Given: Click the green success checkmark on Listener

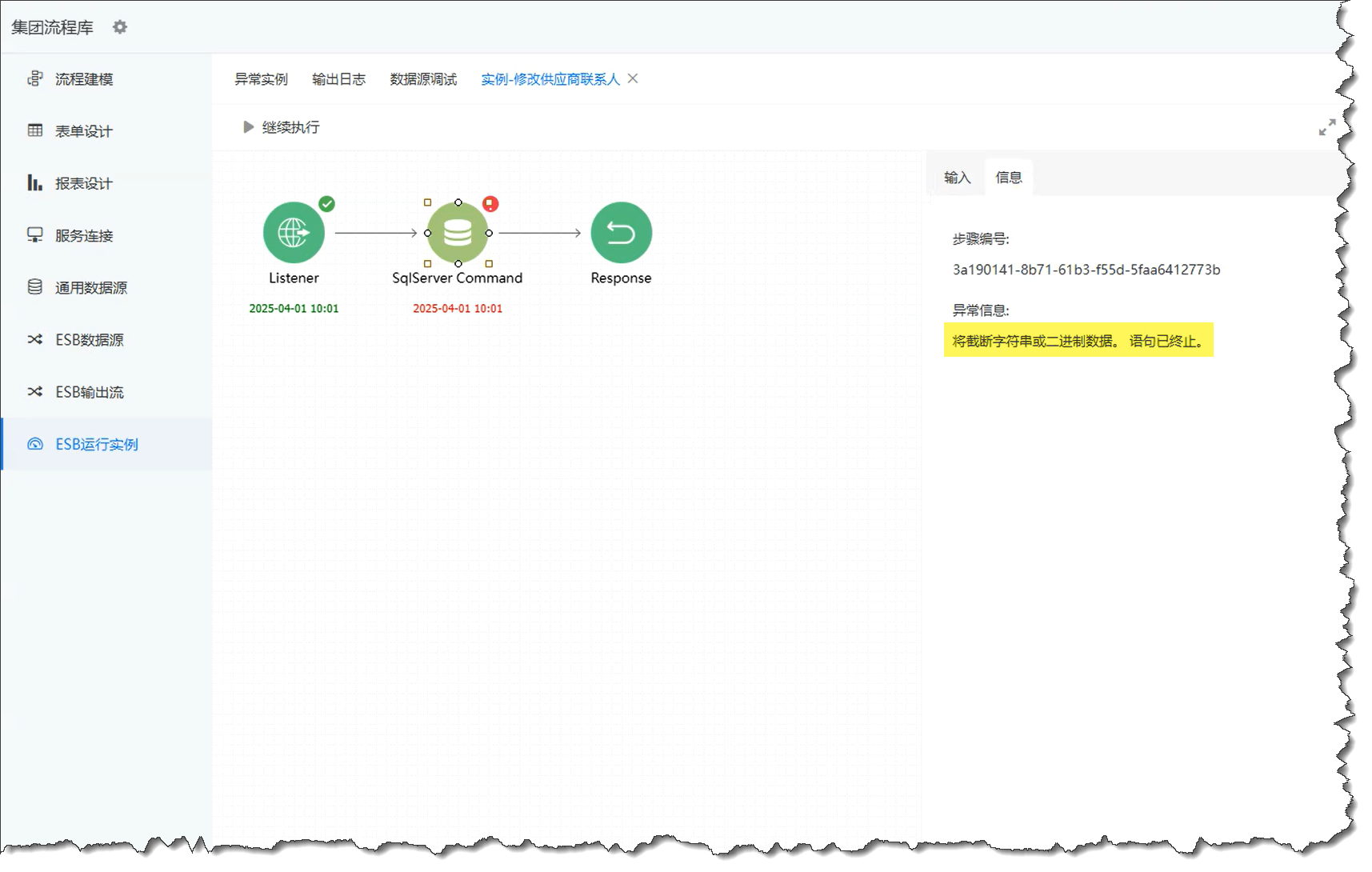Looking at the screenshot, I should pyautogui.click(x=326, y=204).
